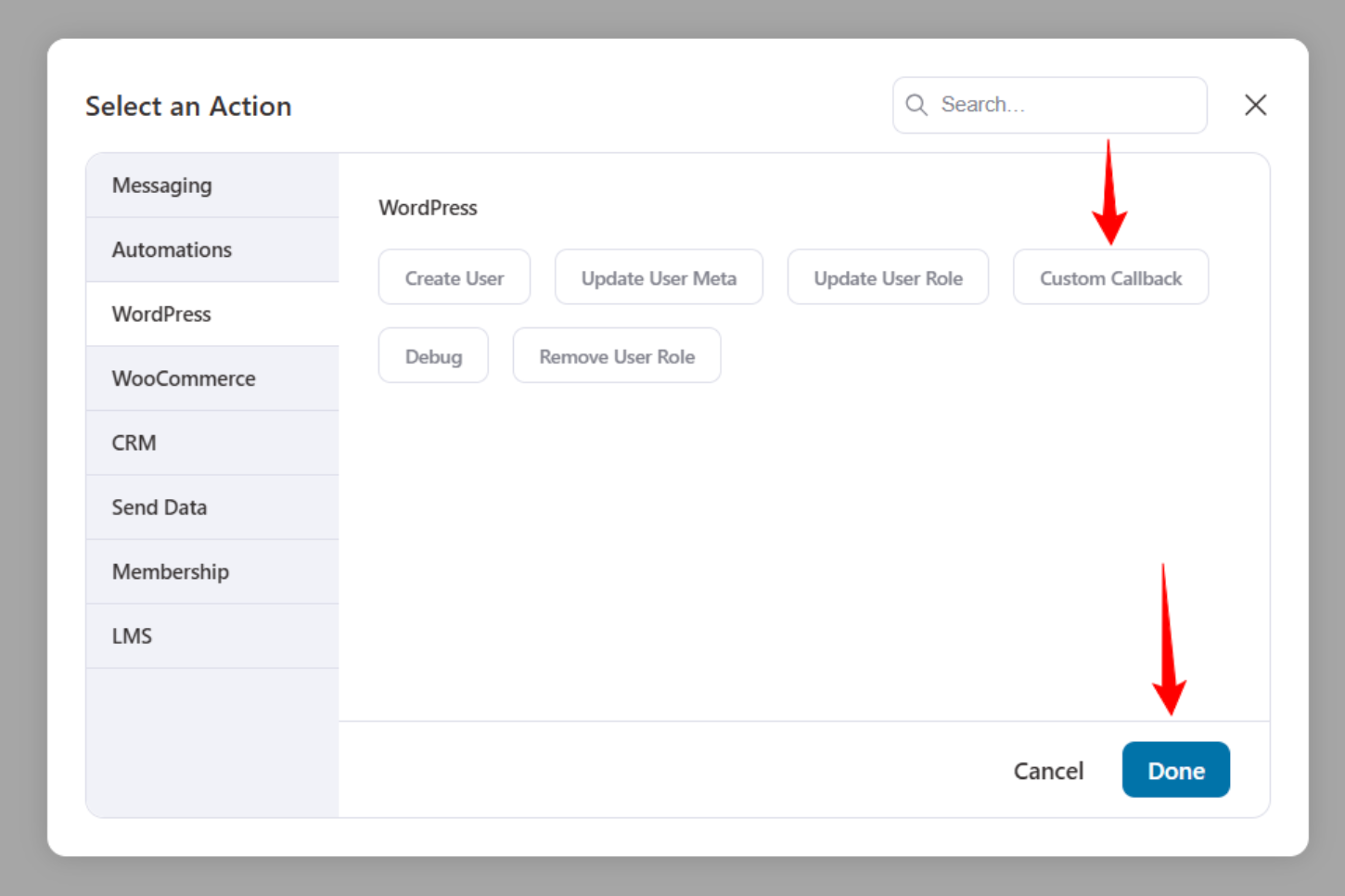Switch to the LMS category
Viewport: 1345px width, 896px height.
click(x=212, y=636)
